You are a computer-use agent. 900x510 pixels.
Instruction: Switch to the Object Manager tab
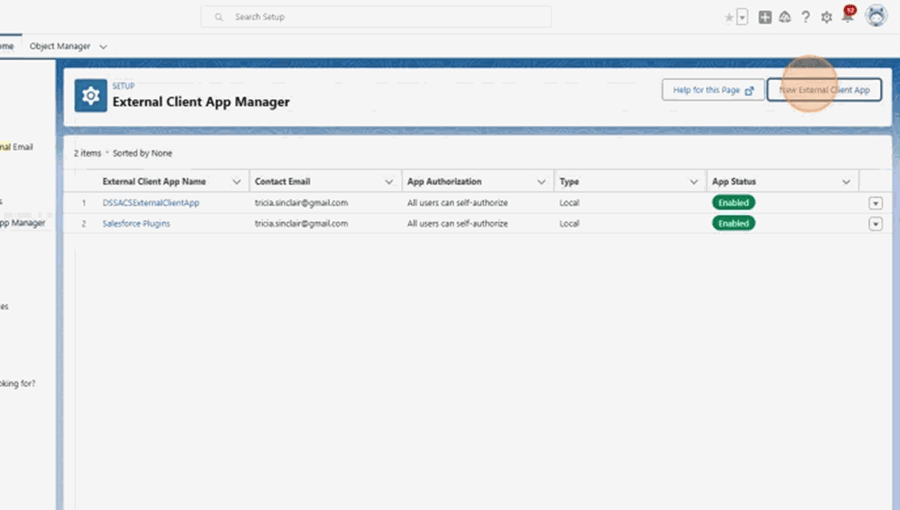pos(60,46)
